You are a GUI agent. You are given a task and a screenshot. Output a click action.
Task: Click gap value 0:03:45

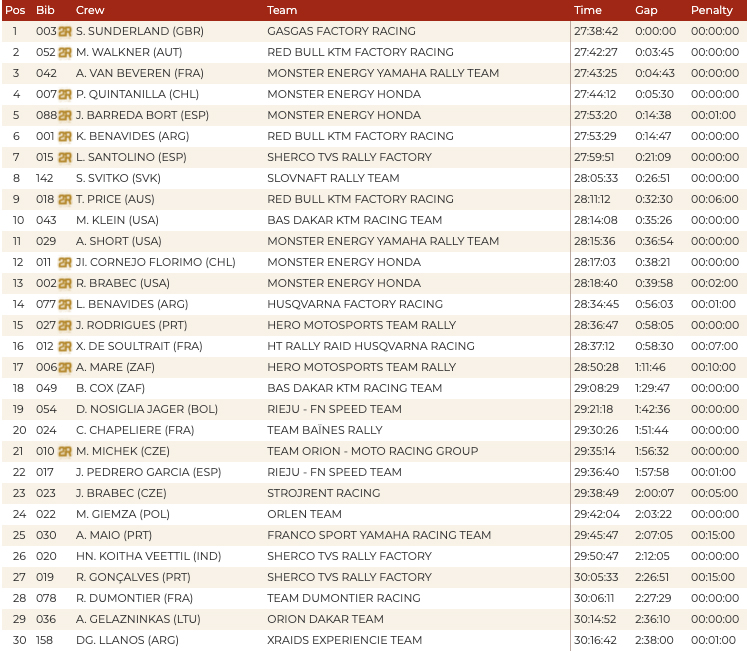[x=655, y=52]
